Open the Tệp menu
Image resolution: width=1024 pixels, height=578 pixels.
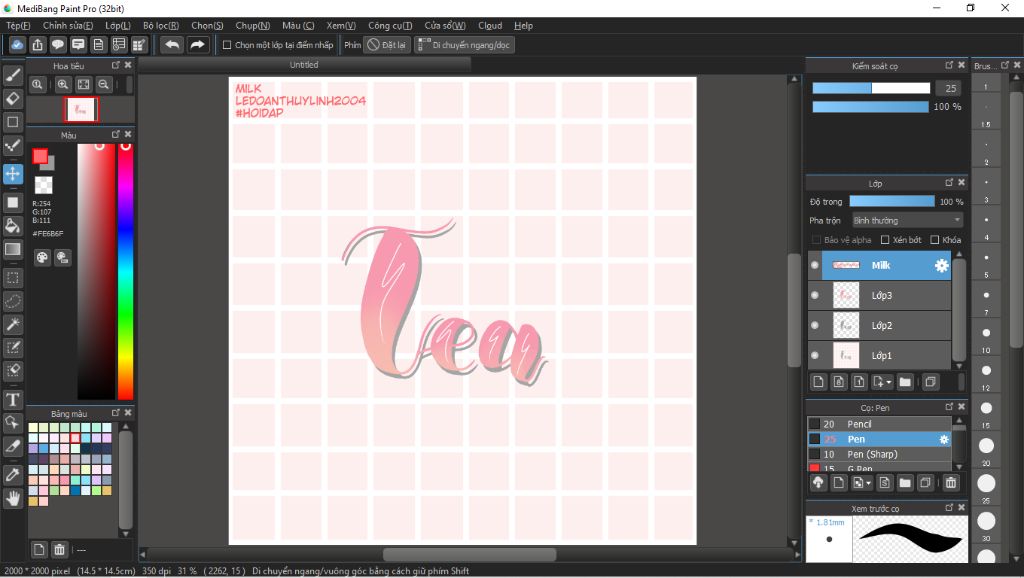point(18,25)
